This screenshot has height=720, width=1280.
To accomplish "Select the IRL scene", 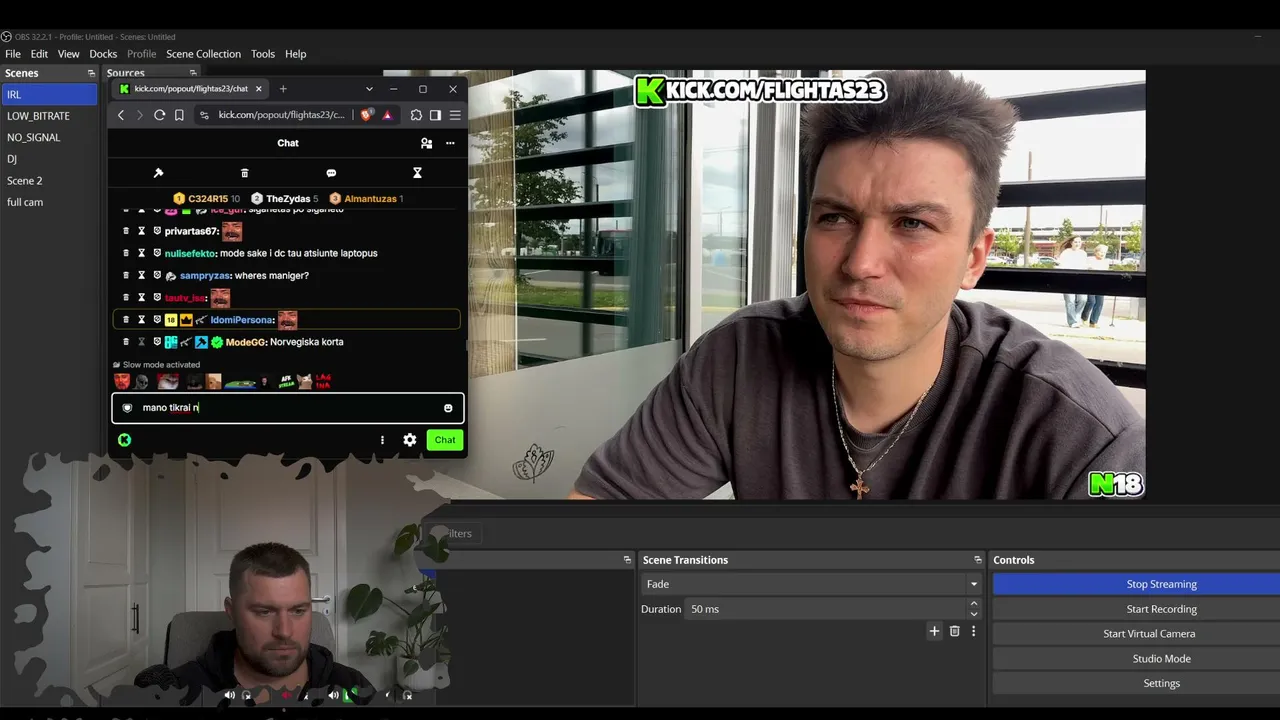I will pos(49,94).
